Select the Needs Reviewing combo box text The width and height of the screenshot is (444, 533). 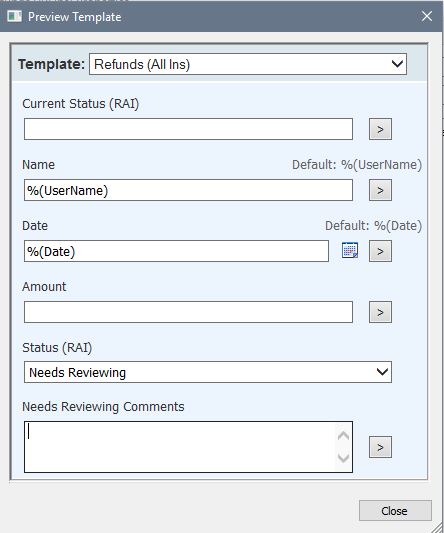coord(77,373)
